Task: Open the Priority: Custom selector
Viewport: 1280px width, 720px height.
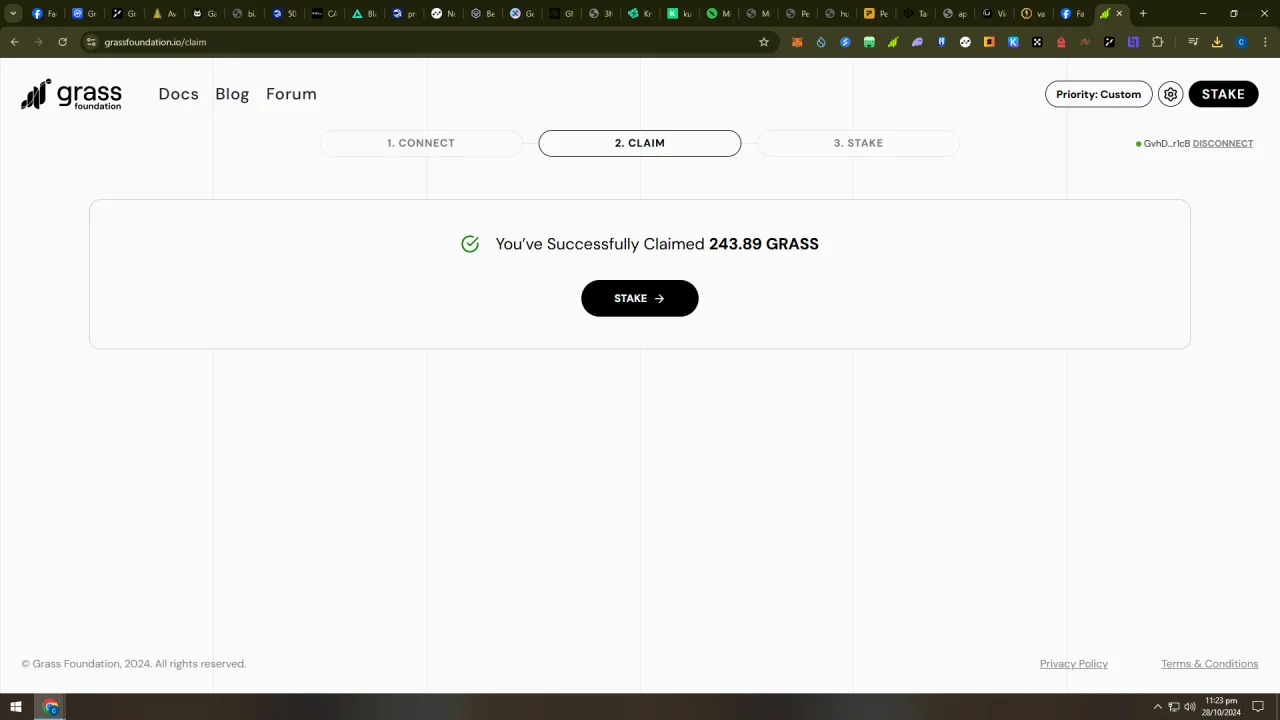Action: coord(1099,94)
